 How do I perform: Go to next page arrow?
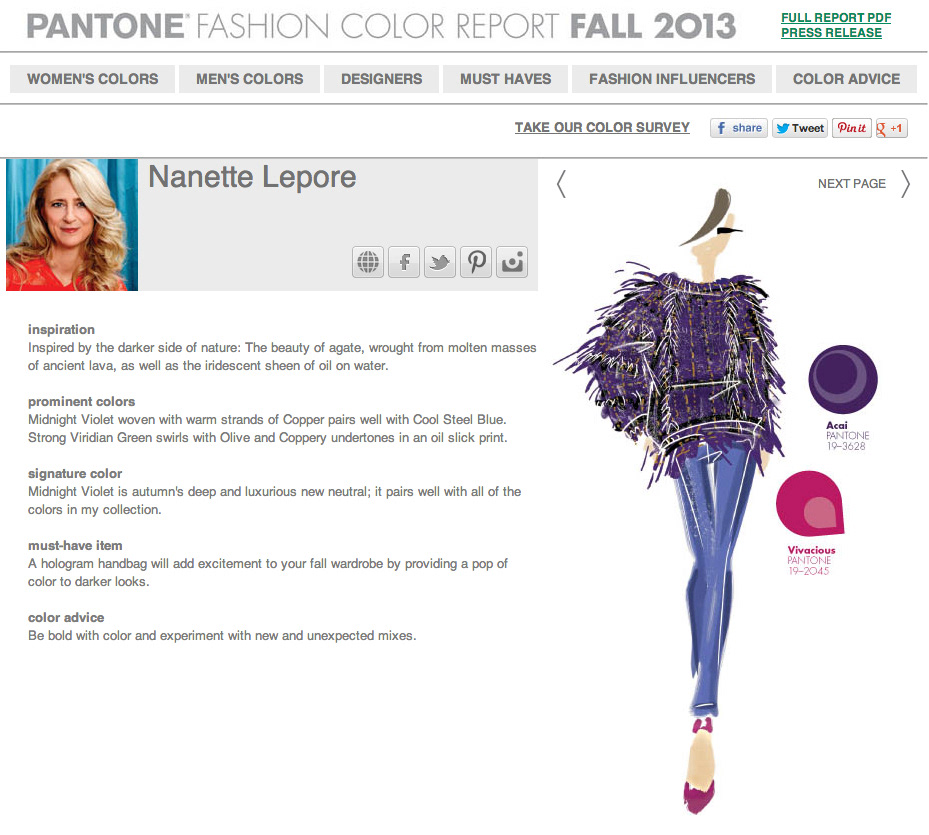point(905,184)
